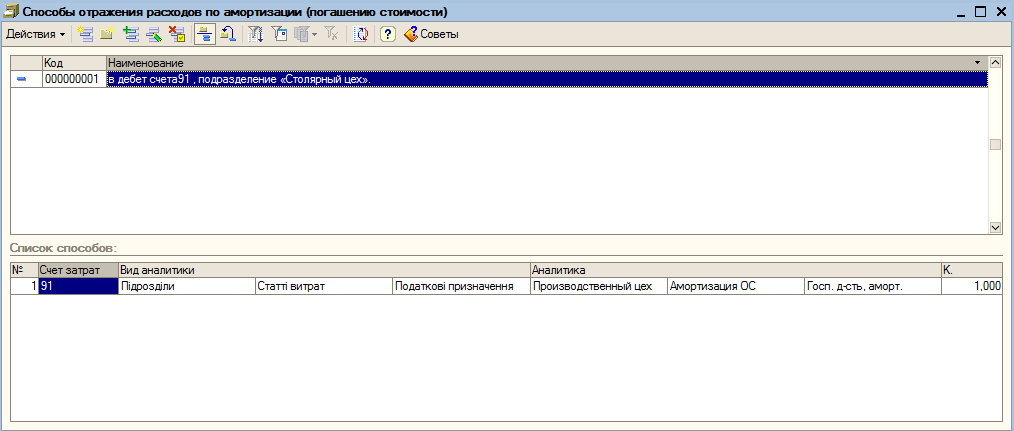Click the upper list scroll-down arrow

coord(995,227)
